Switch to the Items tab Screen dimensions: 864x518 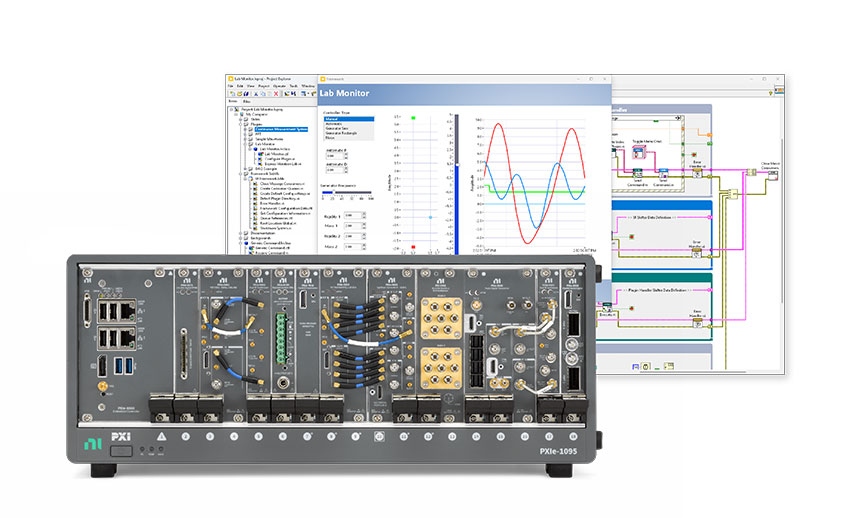[x=233, y=101]
